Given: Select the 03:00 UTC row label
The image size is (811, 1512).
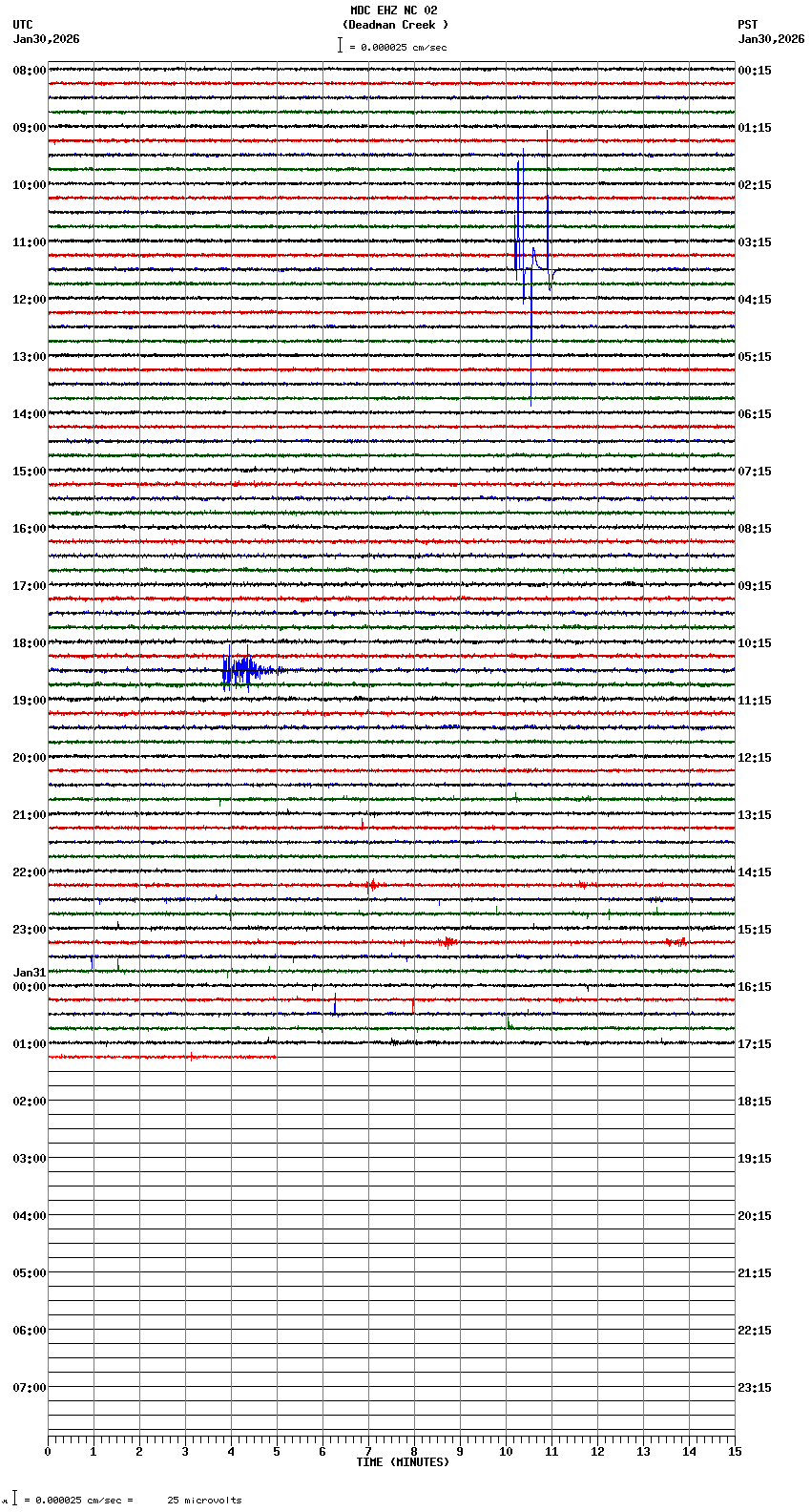Looking at the screenshot, I should [30, 1159].
